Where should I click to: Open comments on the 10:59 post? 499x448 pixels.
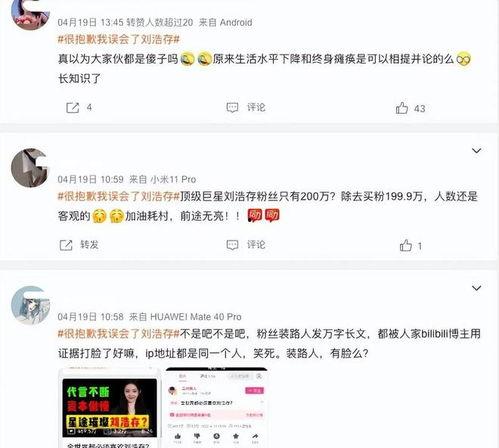tap(246, 245)
